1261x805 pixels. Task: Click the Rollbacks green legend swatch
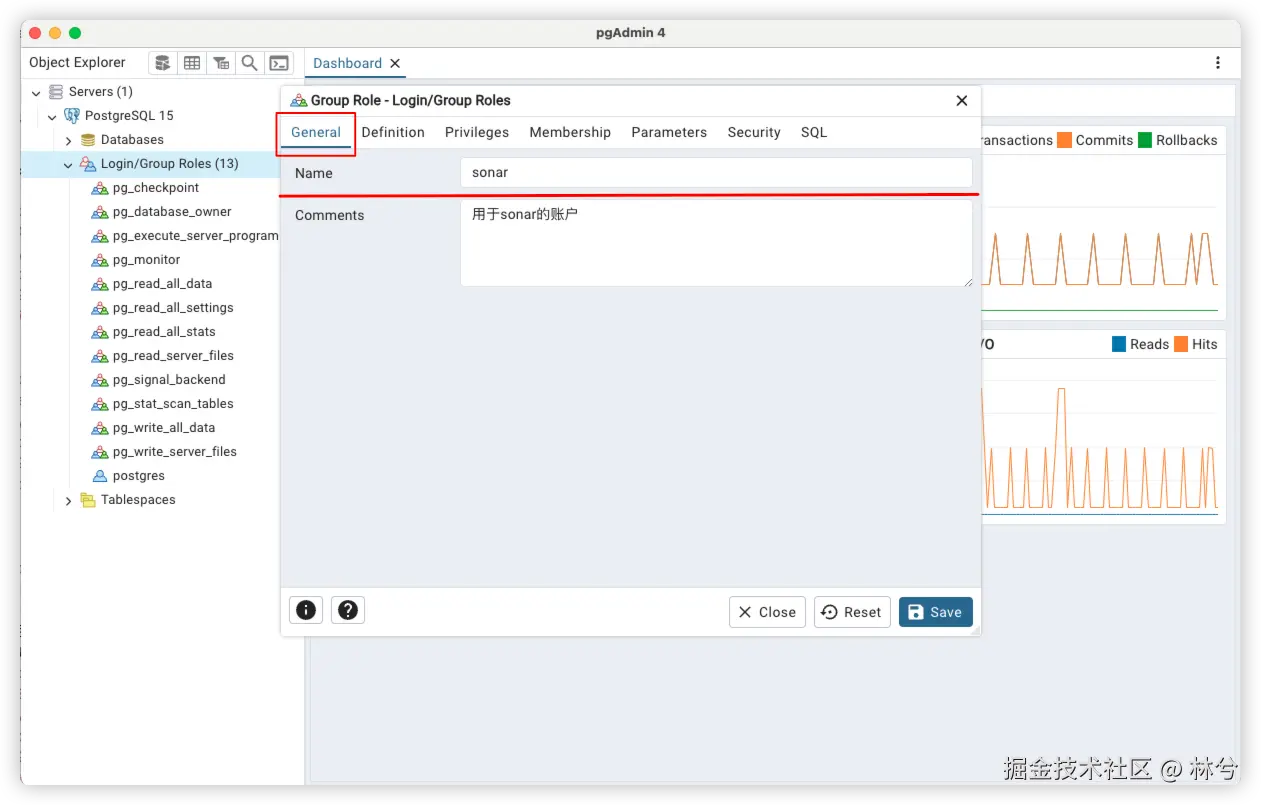(1145, 140)
